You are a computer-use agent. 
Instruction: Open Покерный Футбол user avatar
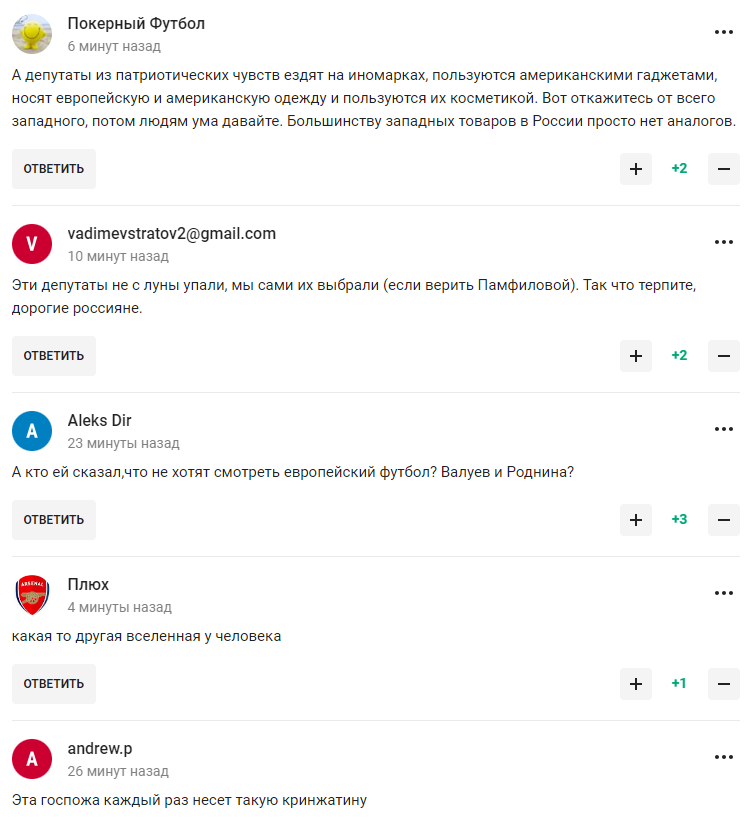32,34
